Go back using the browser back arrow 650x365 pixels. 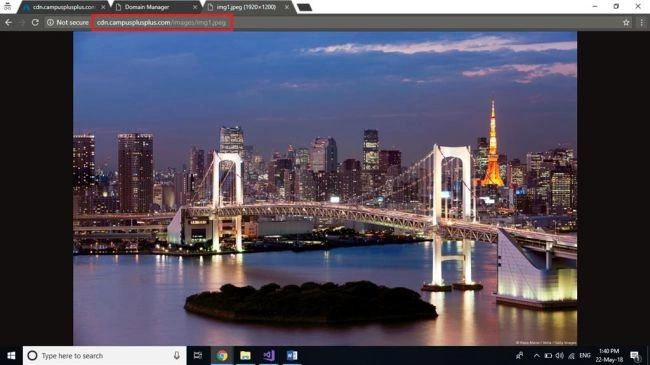8,22
